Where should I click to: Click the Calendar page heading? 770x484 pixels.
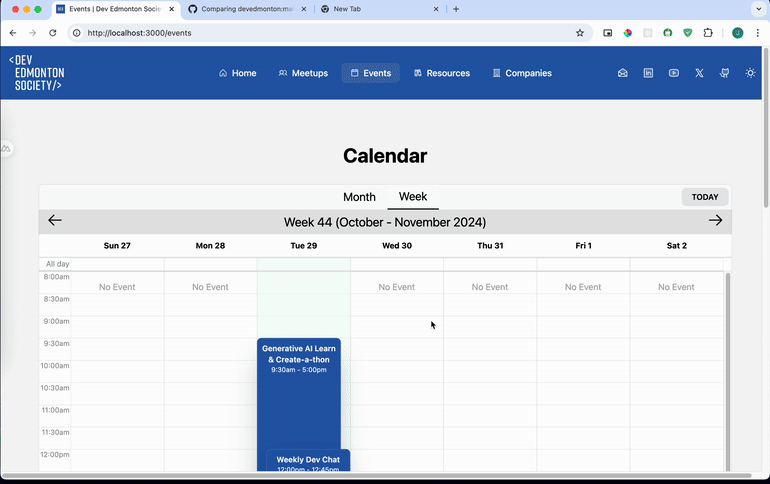(385, 156)
